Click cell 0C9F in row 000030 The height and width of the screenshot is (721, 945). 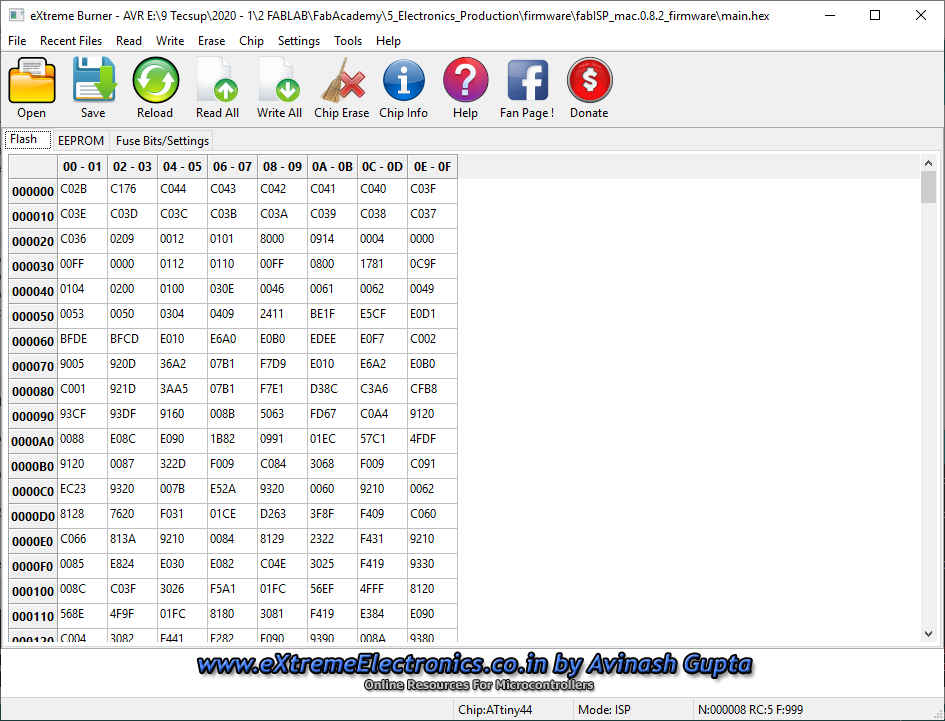433,266
